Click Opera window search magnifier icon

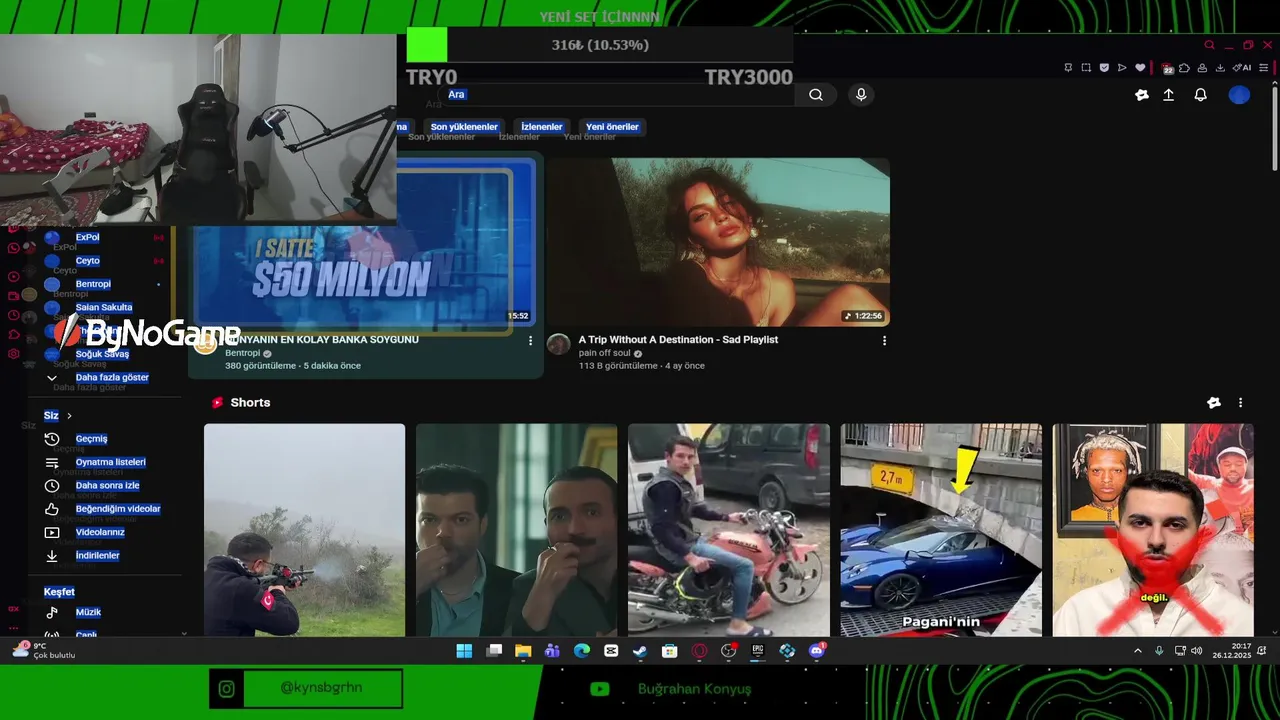pyautogui.click(x=1209, y=45)
